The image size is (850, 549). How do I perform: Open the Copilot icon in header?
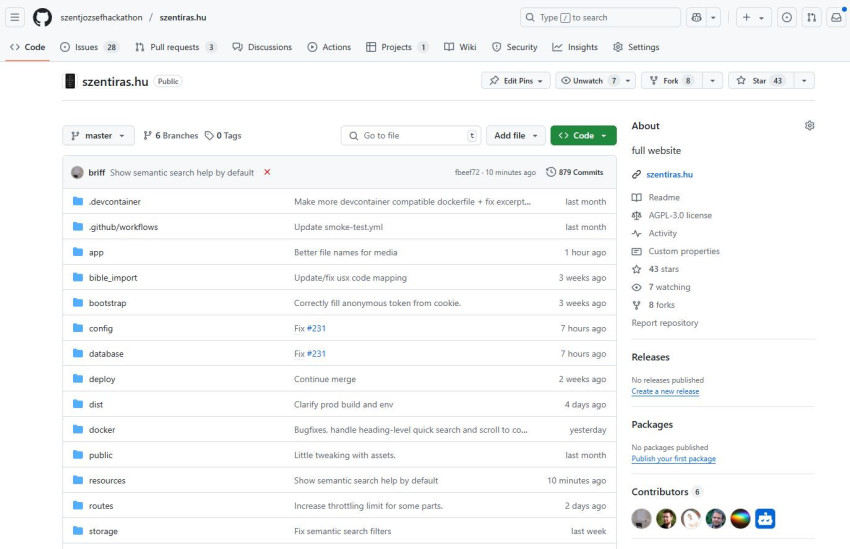pos(696,17)
